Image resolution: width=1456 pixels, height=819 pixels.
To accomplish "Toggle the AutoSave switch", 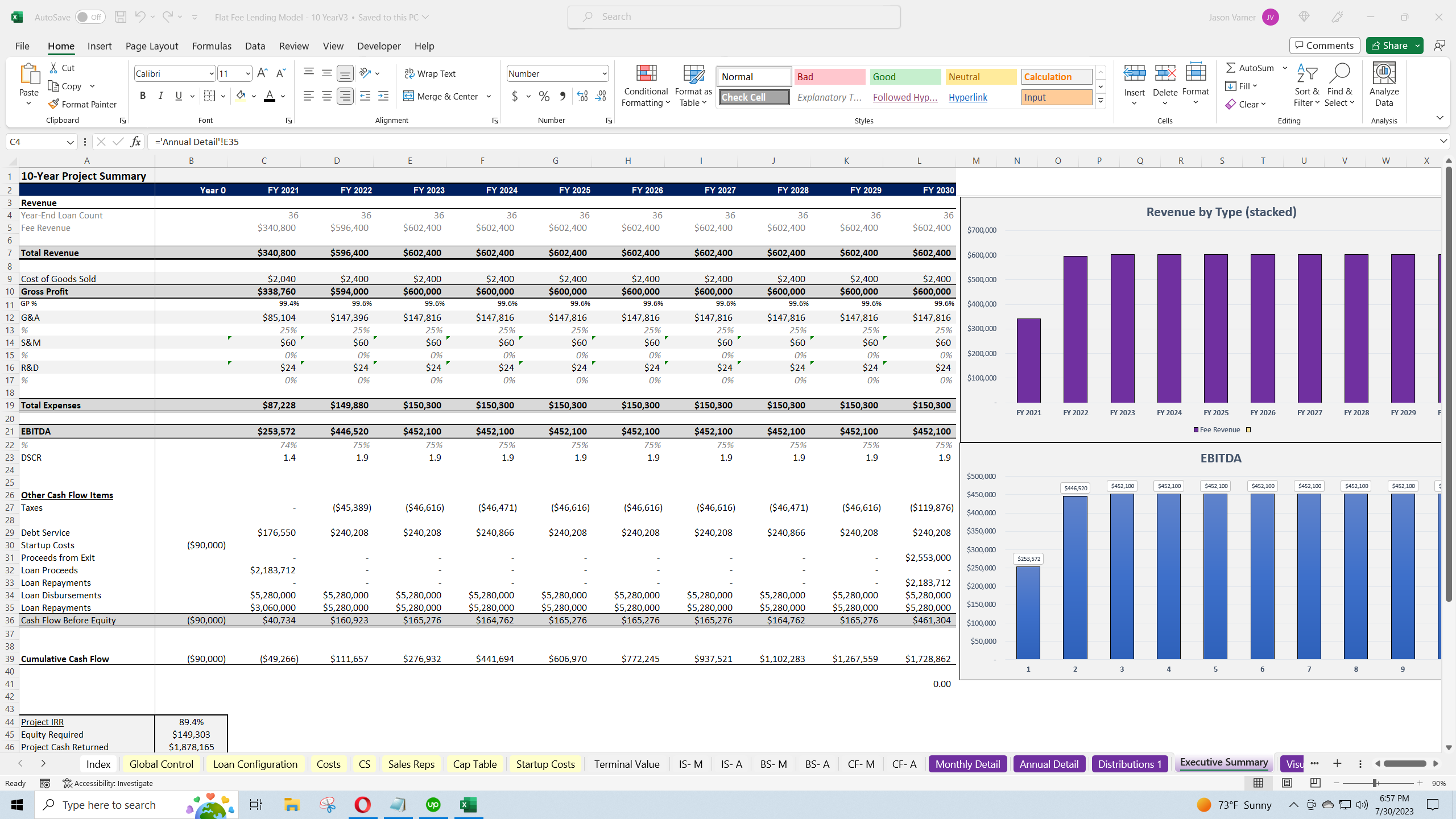I will [90, 17].
